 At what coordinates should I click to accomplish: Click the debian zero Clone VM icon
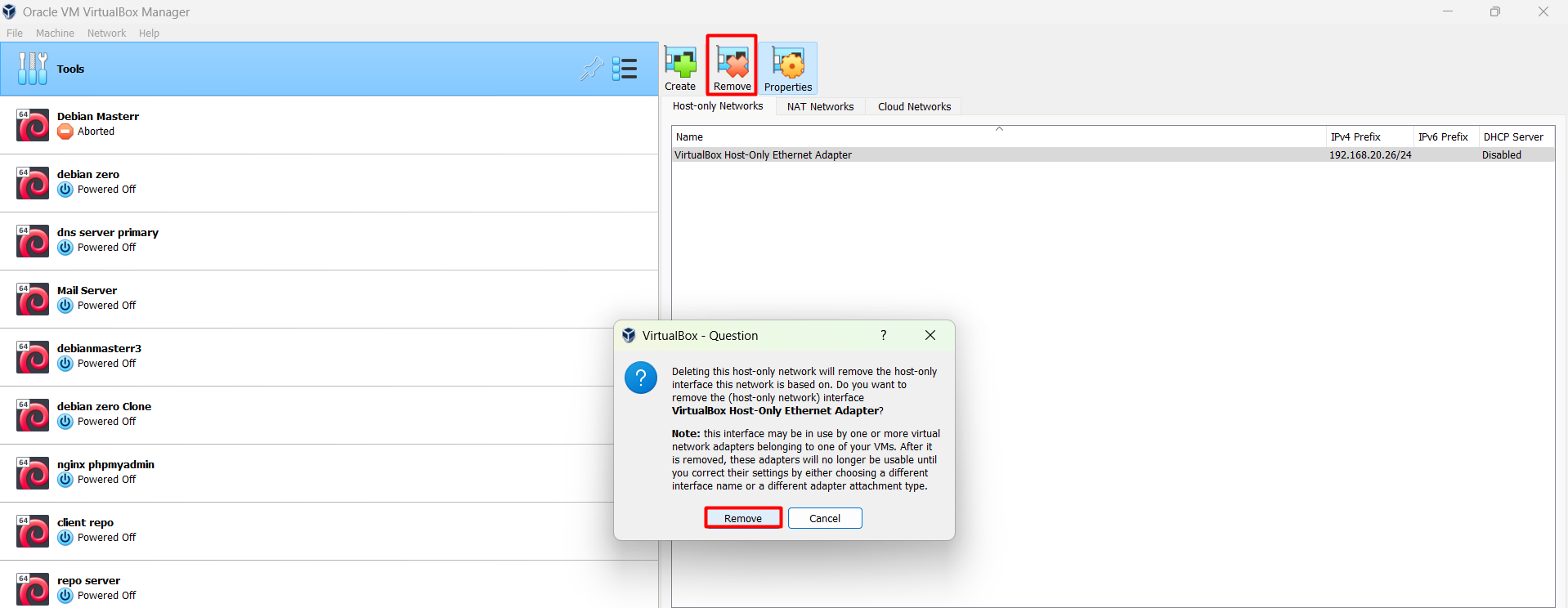click(33, 415)
